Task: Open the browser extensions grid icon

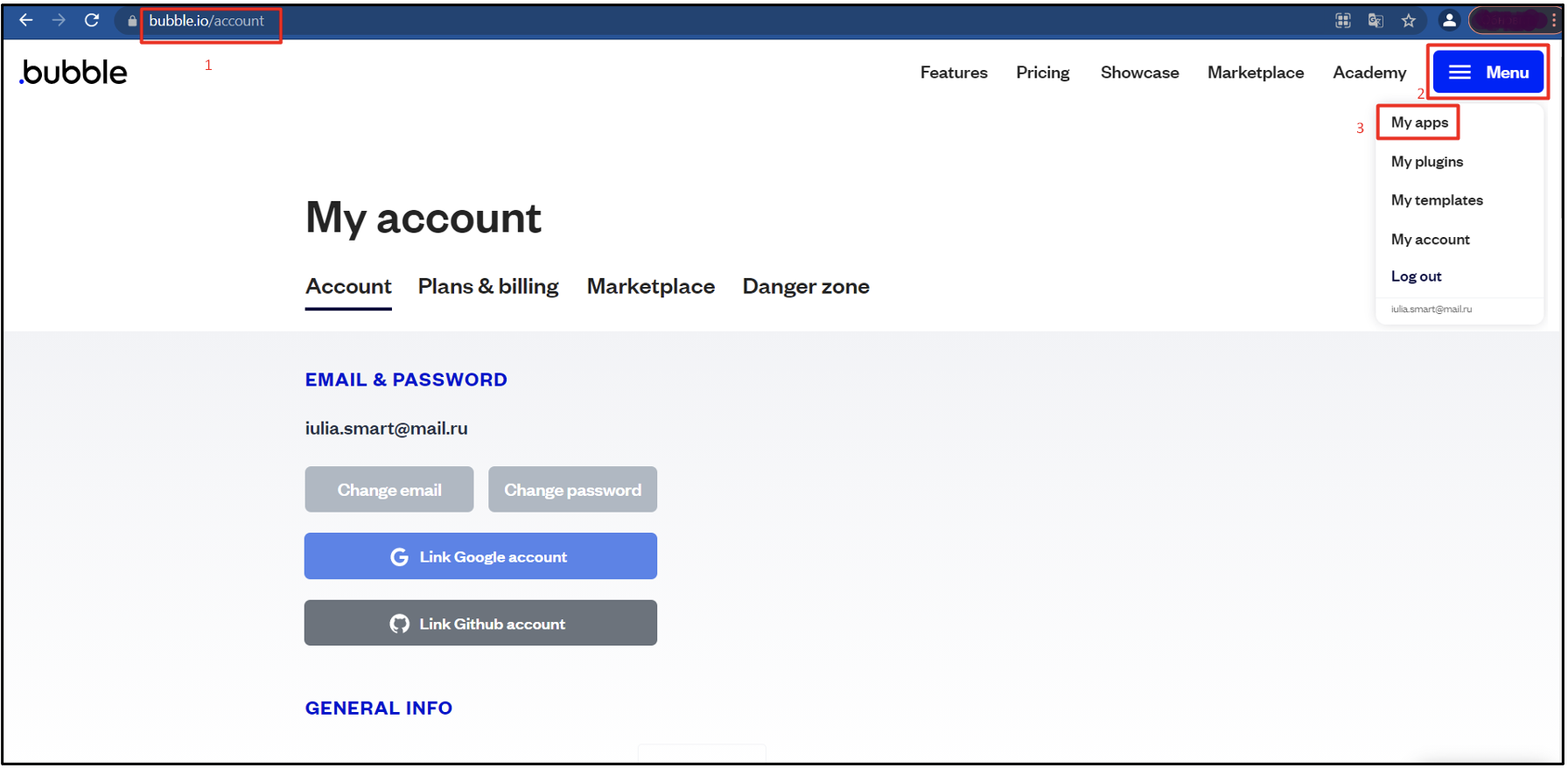Action: [x=1343, y=21]
